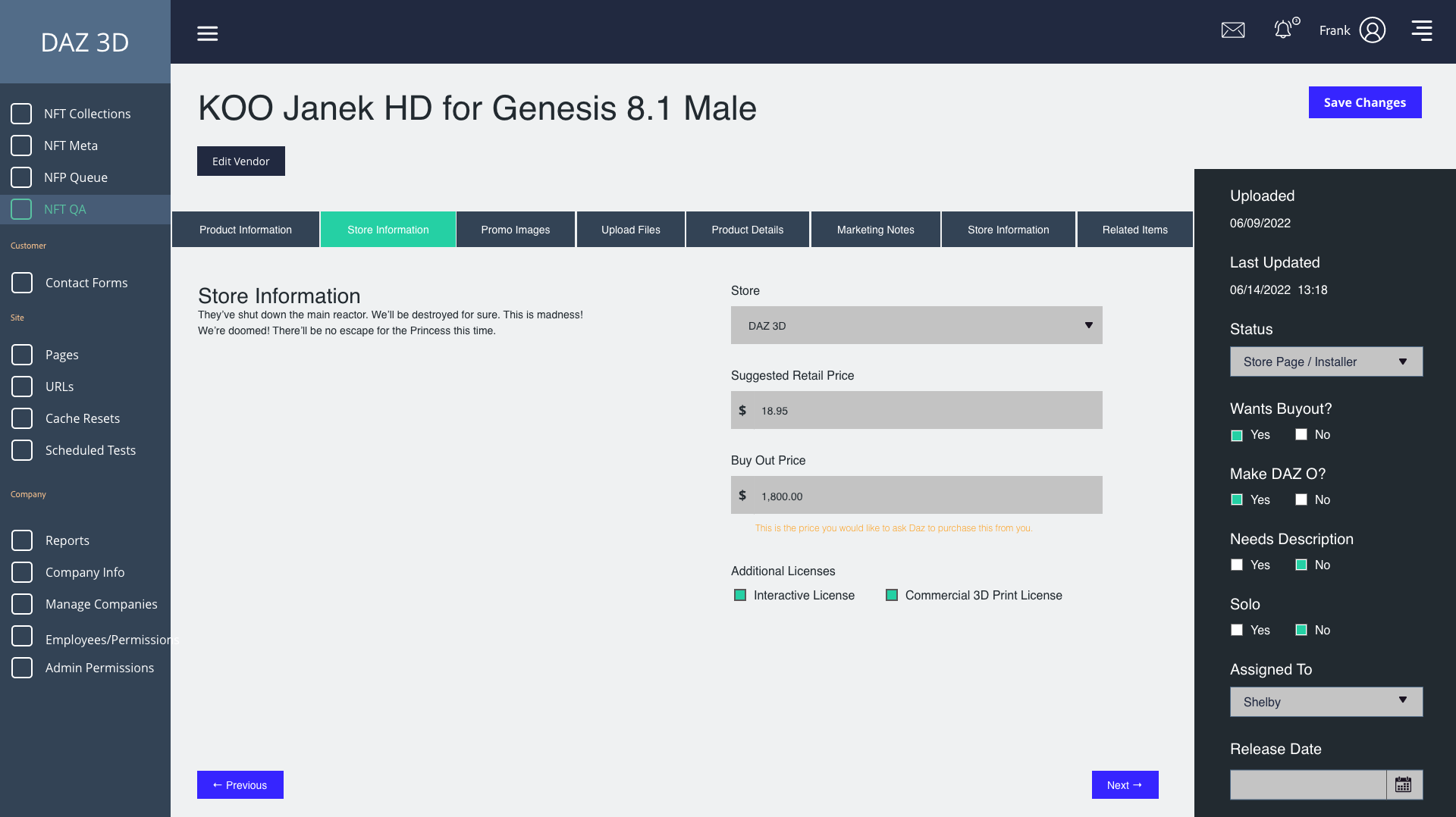Click the URLs sidebar icon
Viewport: 1456px width, 817px height.
pyautogui.click(x=22, y=387)
